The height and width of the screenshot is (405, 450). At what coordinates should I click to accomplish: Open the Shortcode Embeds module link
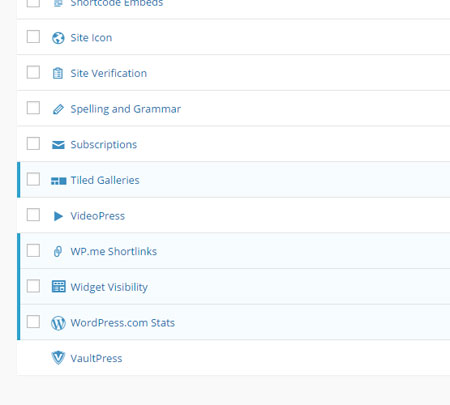[x=117, y=3]
